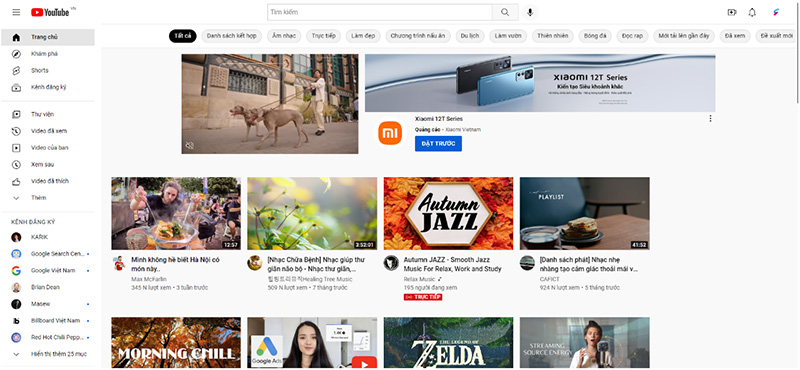Click the Google Việt Nam channel avatar
Viewport: 800px width, 370px height.
coord(16,270)
